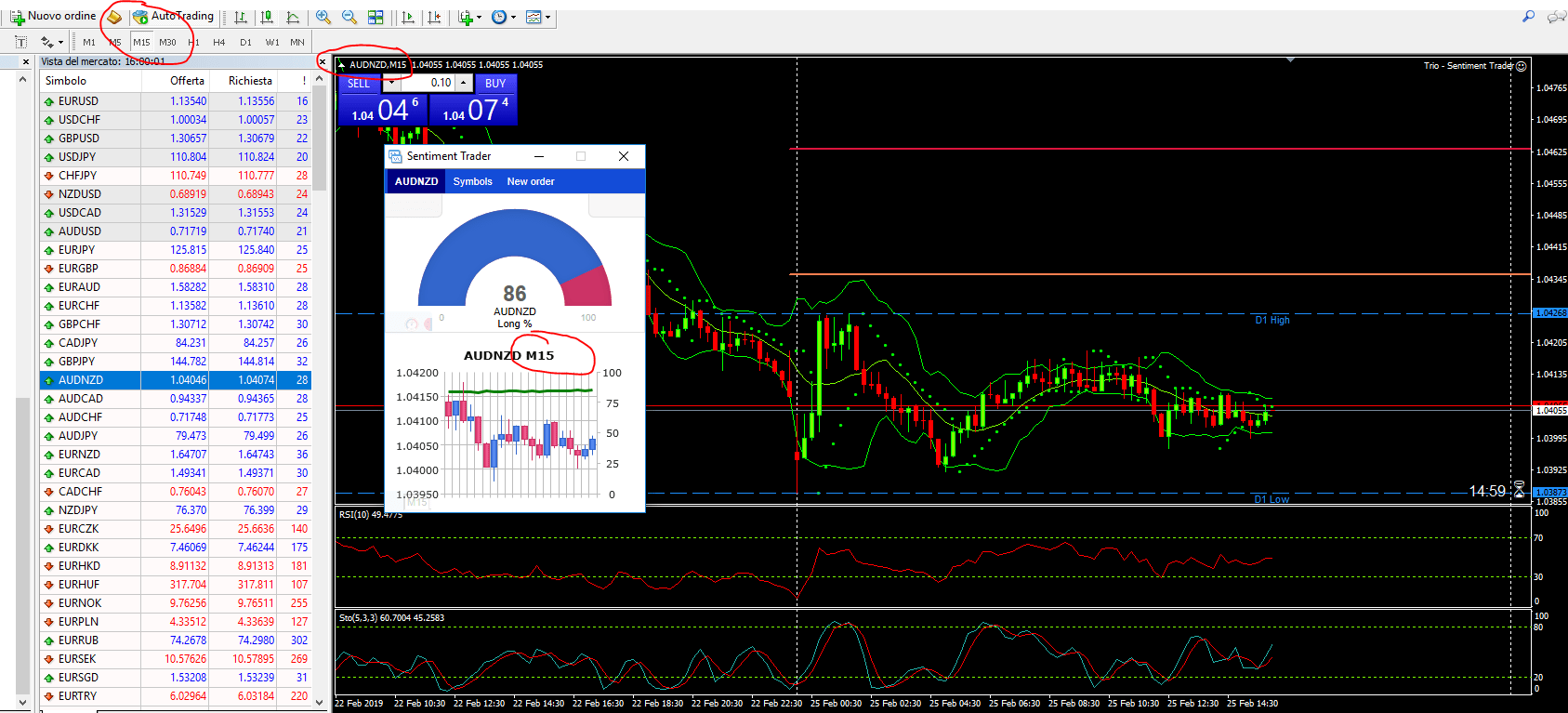The image size is (1568, 713).
Task: Select the M15 timeframe
Action: click(x=141, y=42)
